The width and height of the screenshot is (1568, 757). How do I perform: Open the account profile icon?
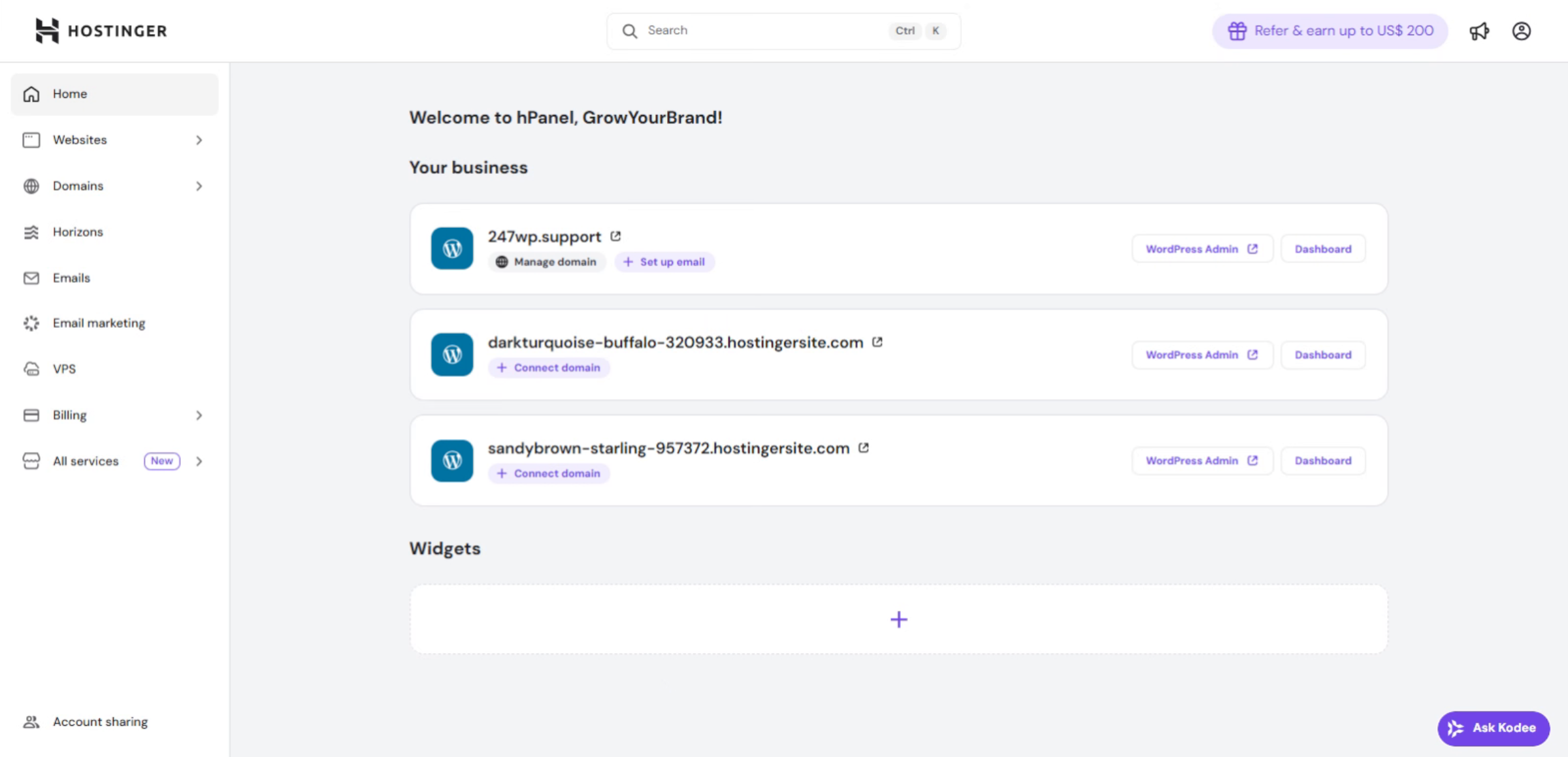click(x=1522, y=31)
